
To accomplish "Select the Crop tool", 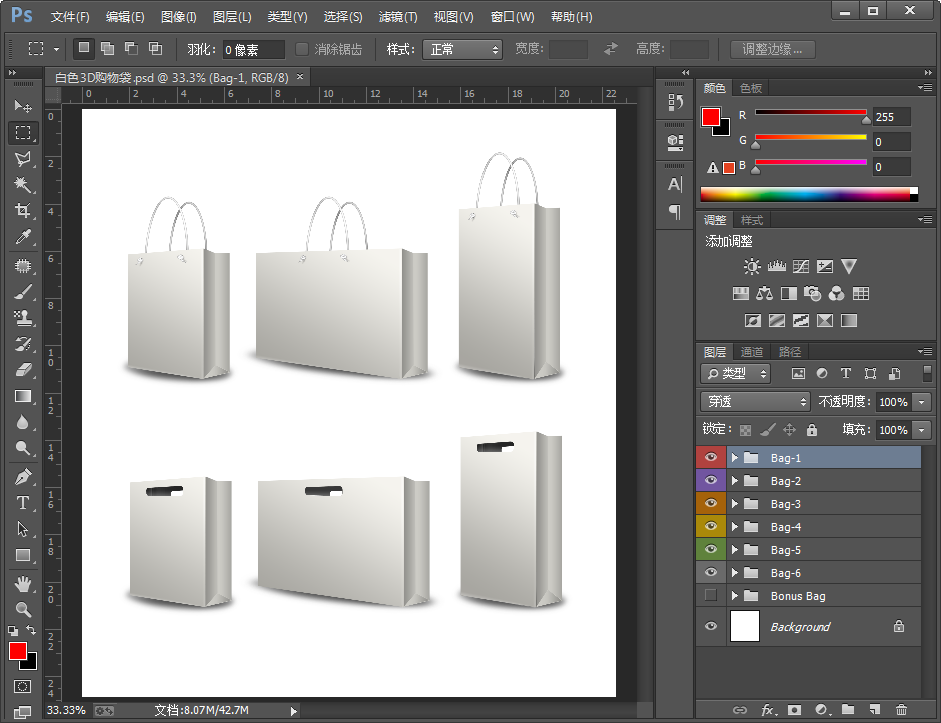I will (x=23, y=211).
